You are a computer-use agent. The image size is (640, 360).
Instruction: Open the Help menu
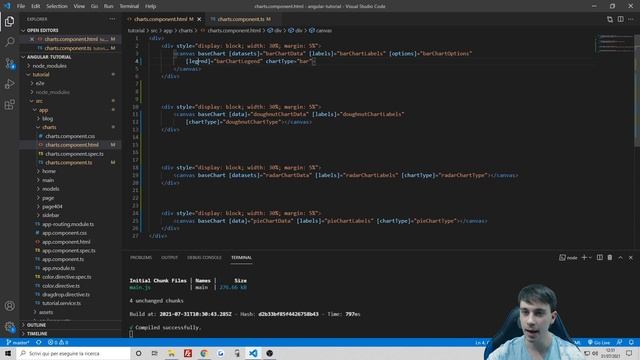(x=151, y=6)
